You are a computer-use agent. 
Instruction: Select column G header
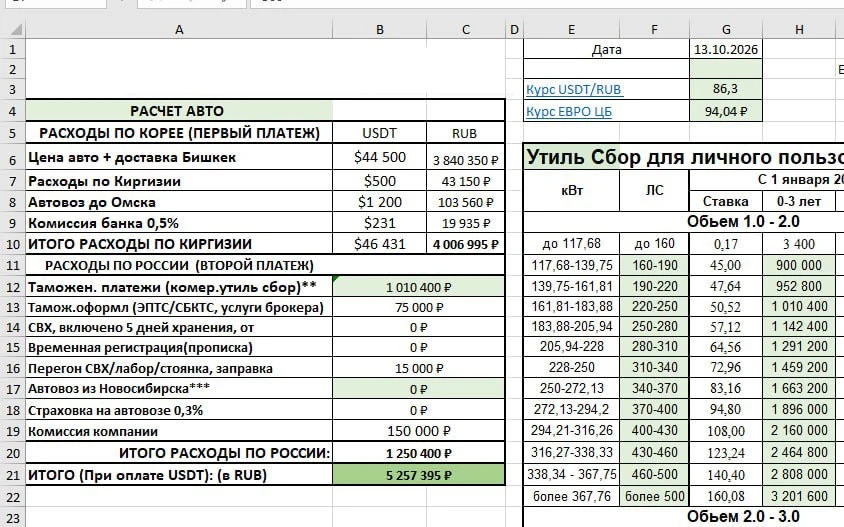(726, 30)
